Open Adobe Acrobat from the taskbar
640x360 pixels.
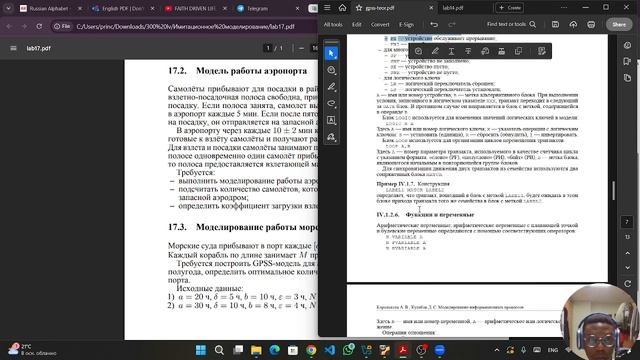(x=403, y=350)
